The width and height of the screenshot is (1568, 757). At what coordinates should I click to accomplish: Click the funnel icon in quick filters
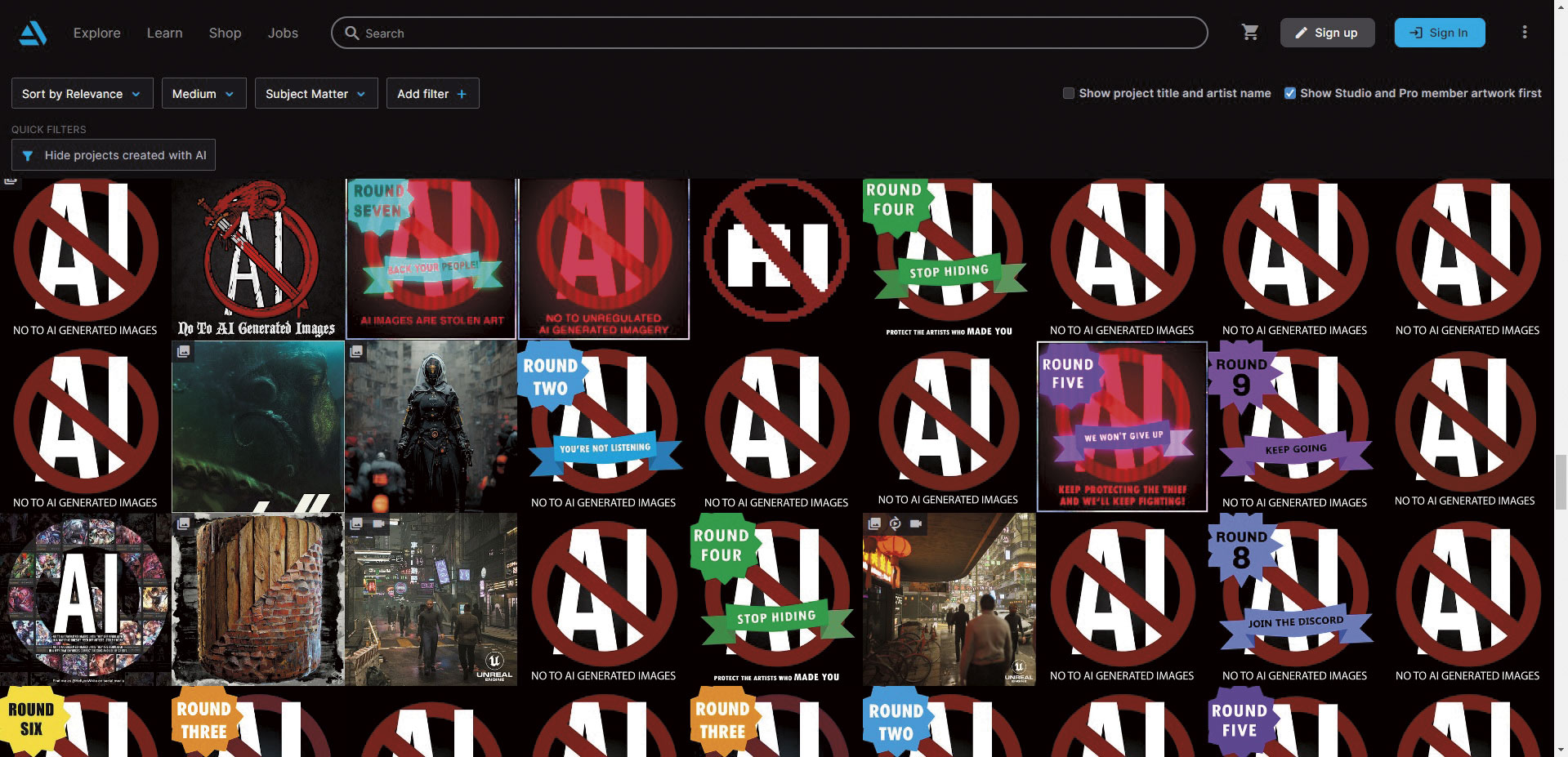pos(28,155)
